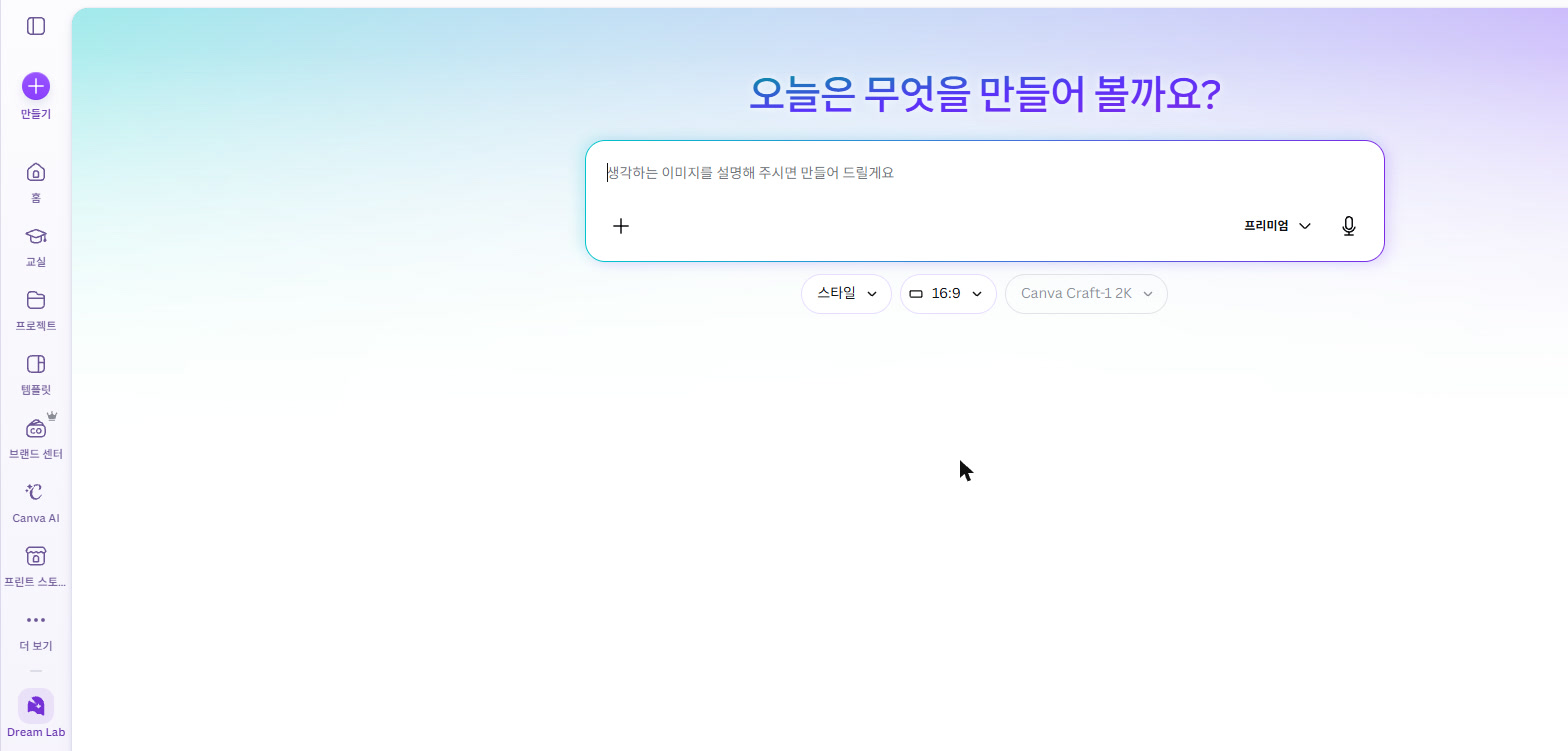The height and width of the screenshot is (751, 1568).
Task: Open 프로젝트 folder section
Action: [x=36, y=310]
